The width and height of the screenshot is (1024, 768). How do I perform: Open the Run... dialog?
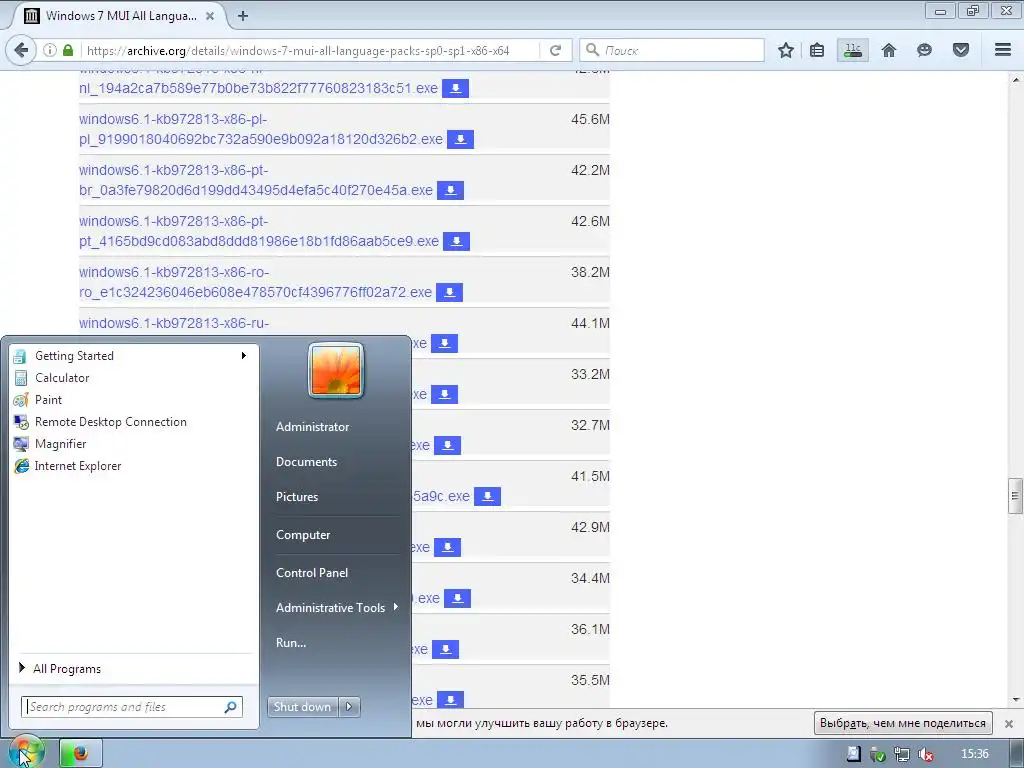pos(291,643)
